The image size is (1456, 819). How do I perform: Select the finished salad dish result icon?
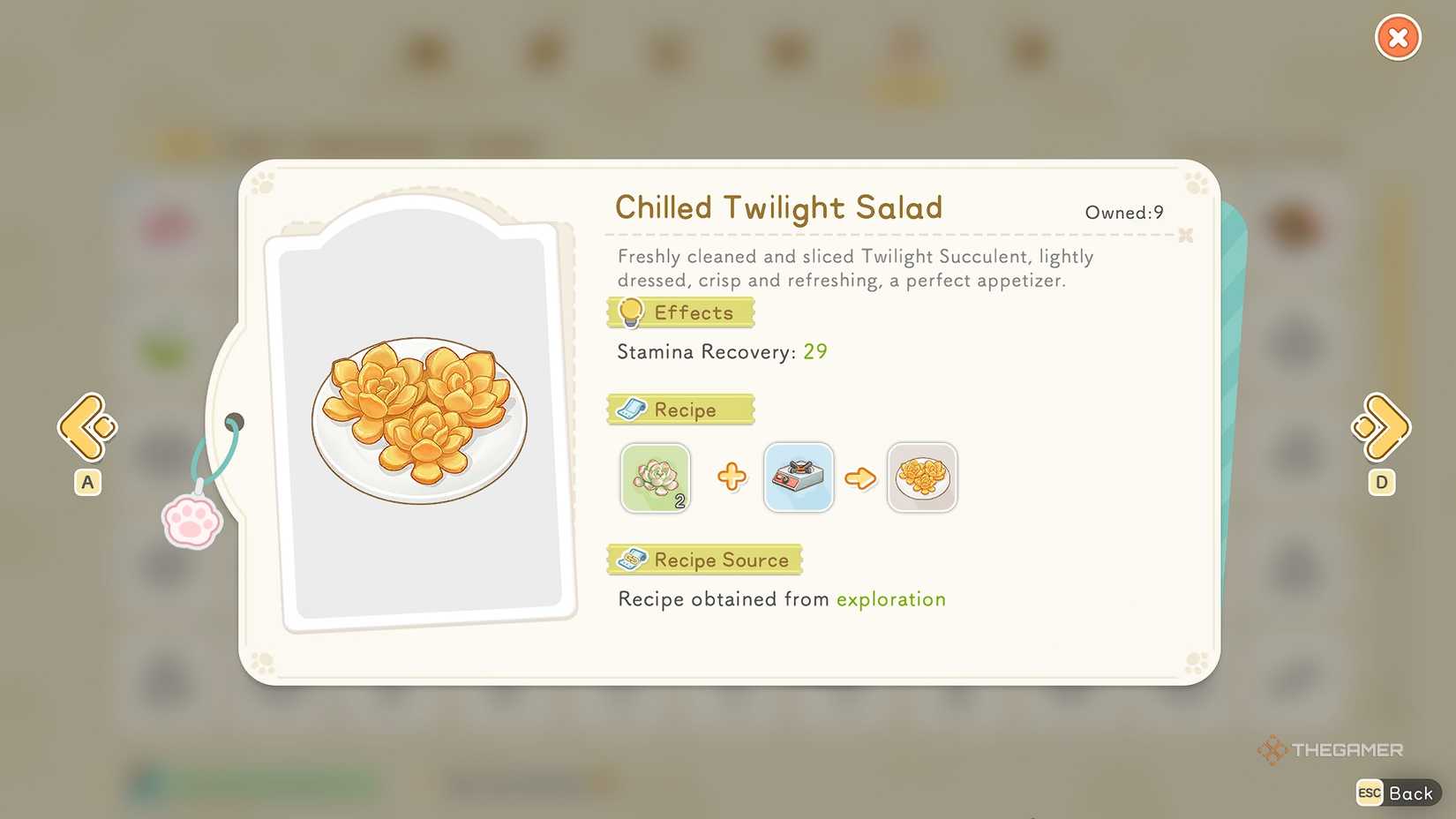(x=922, y=478)
